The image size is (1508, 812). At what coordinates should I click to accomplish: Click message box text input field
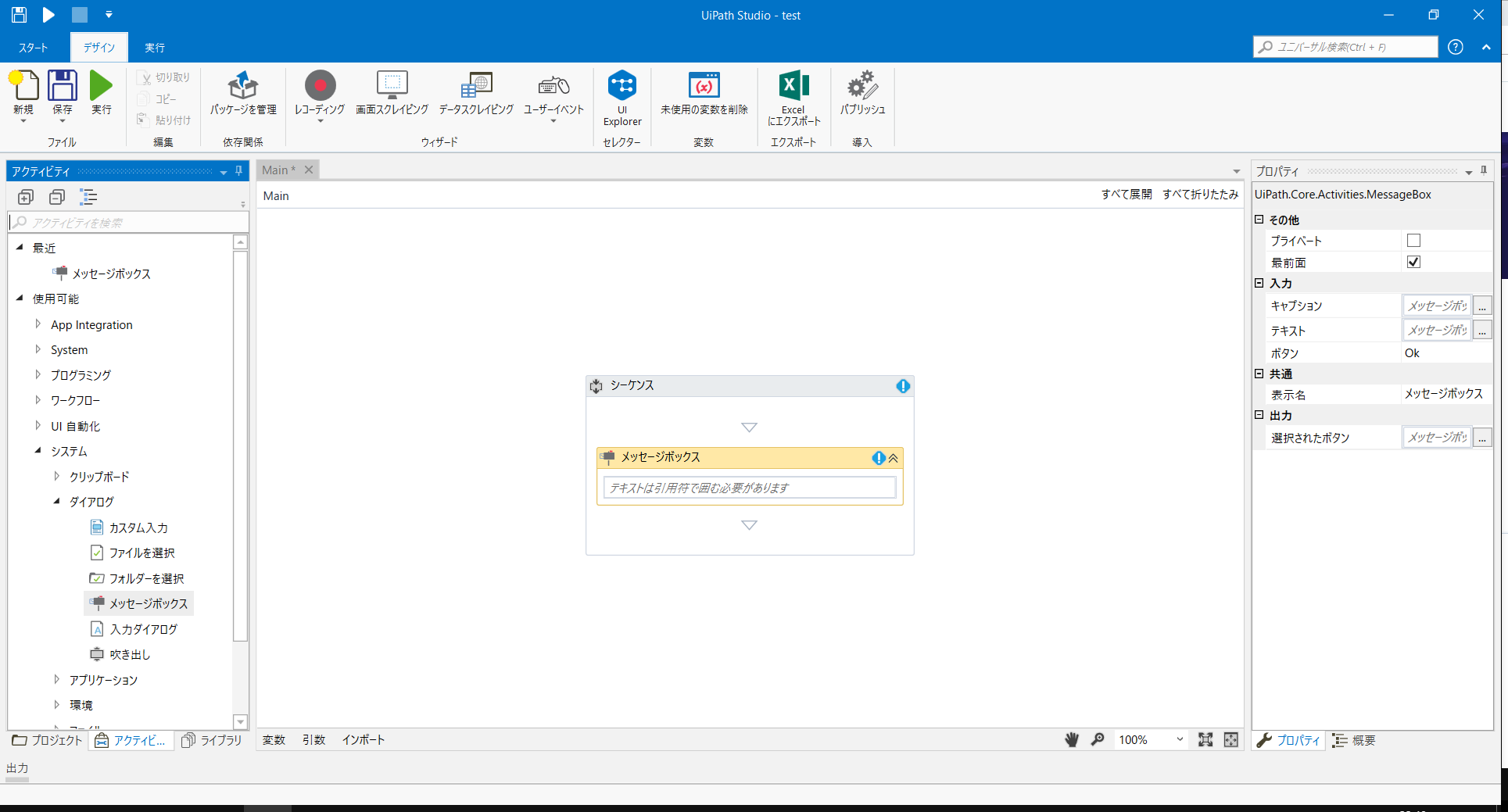(x=750, y=488)
